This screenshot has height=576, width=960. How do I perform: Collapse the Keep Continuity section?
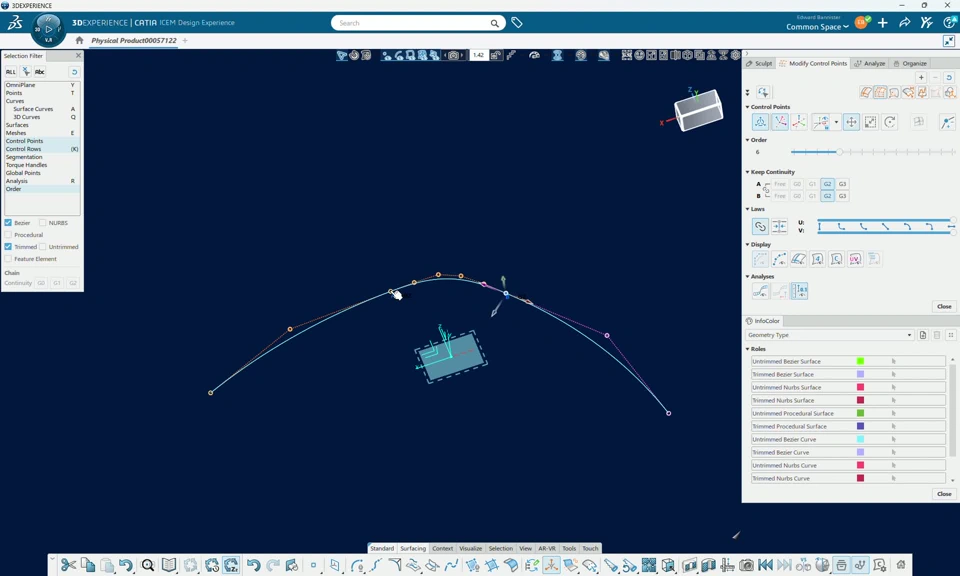(748, 172)
